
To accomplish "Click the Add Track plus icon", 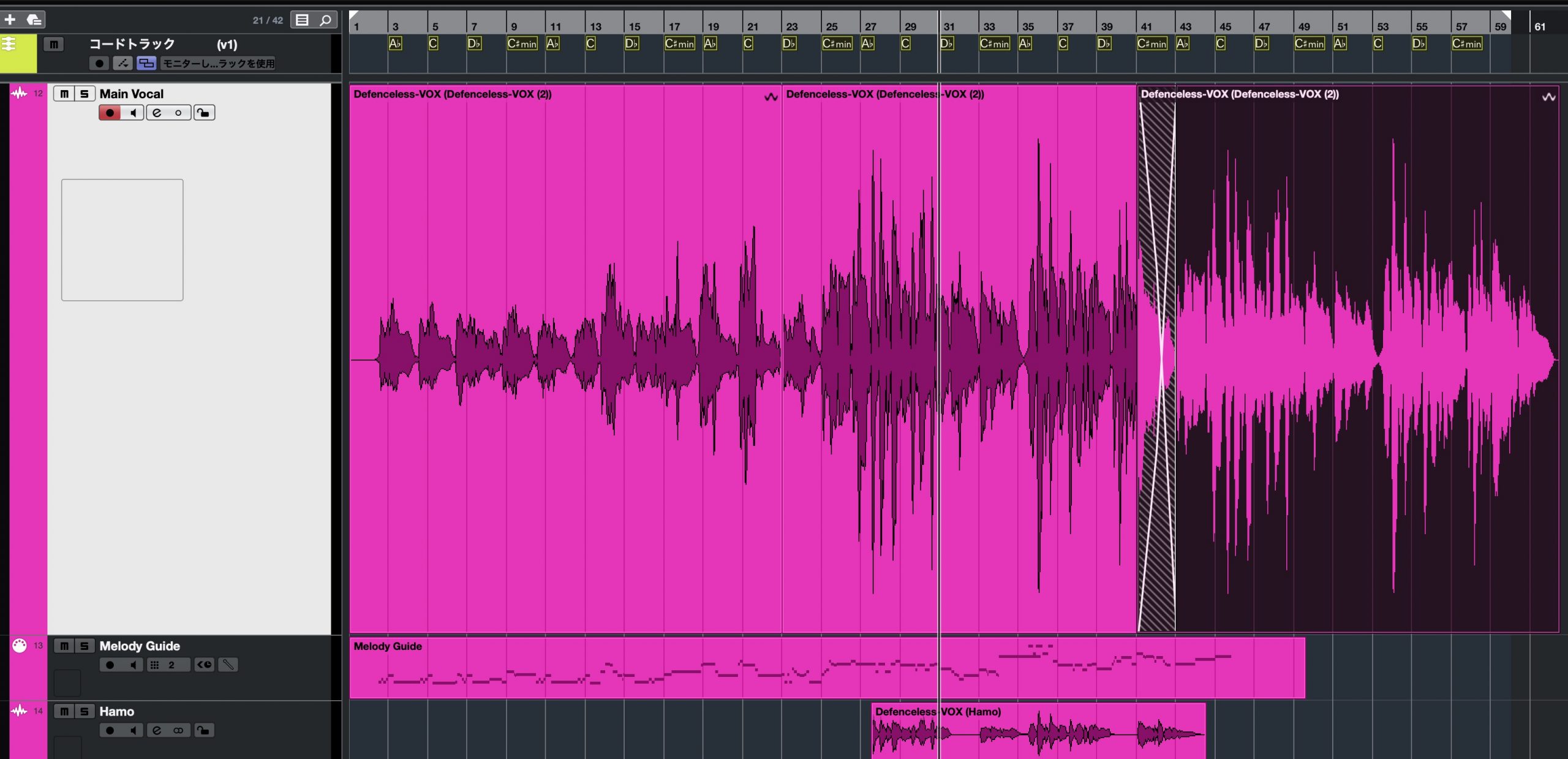I will pos(10,20).
